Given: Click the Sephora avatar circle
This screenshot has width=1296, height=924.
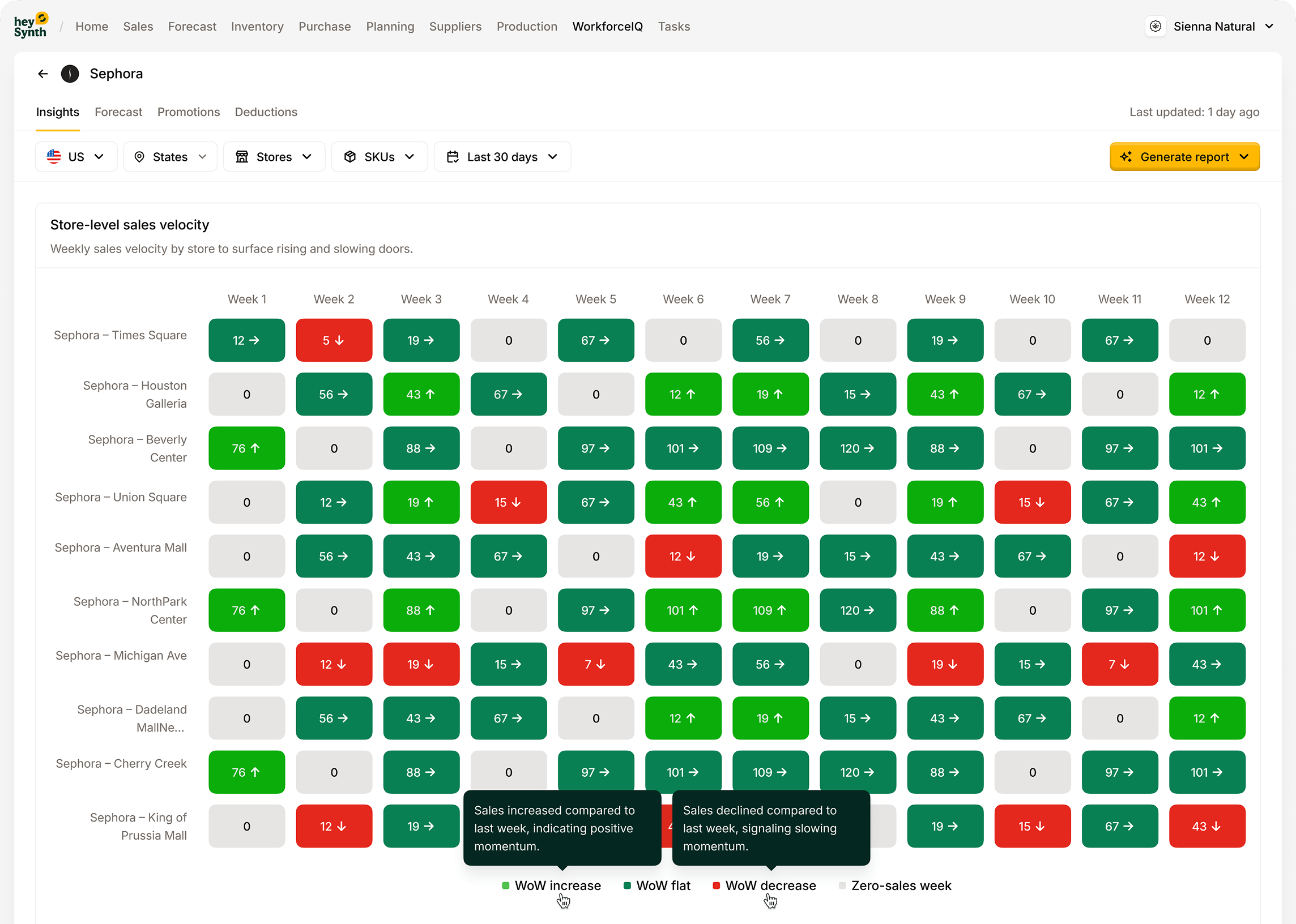Looking at the screenshot, I should (x=70, y=74).
